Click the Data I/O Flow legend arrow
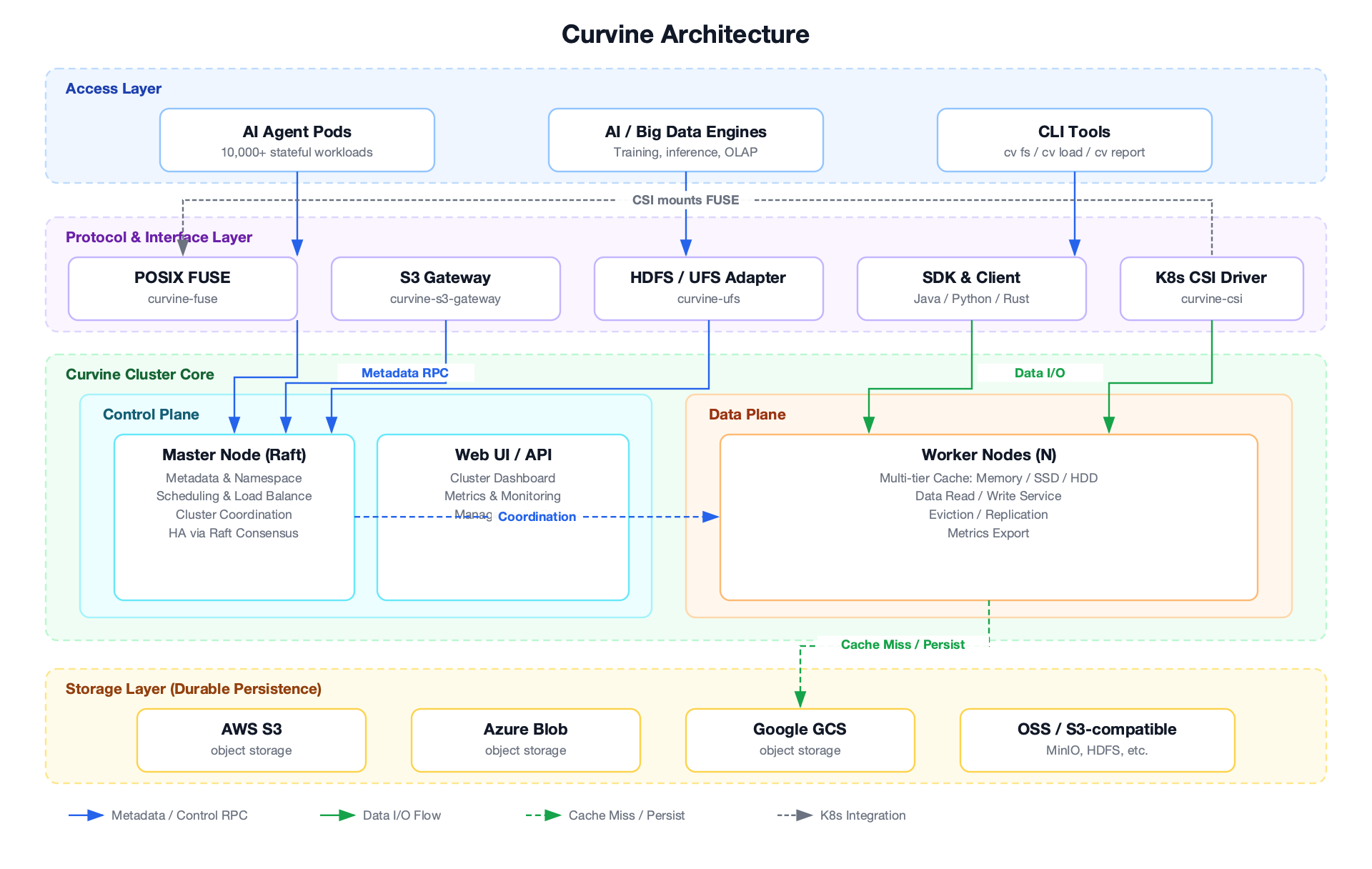 point(338,815)
